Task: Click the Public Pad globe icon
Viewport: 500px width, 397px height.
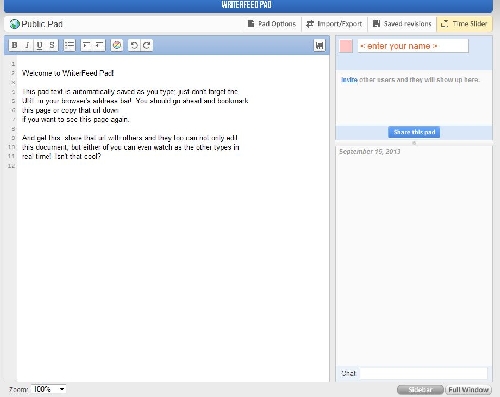Action: coord(14,24)
